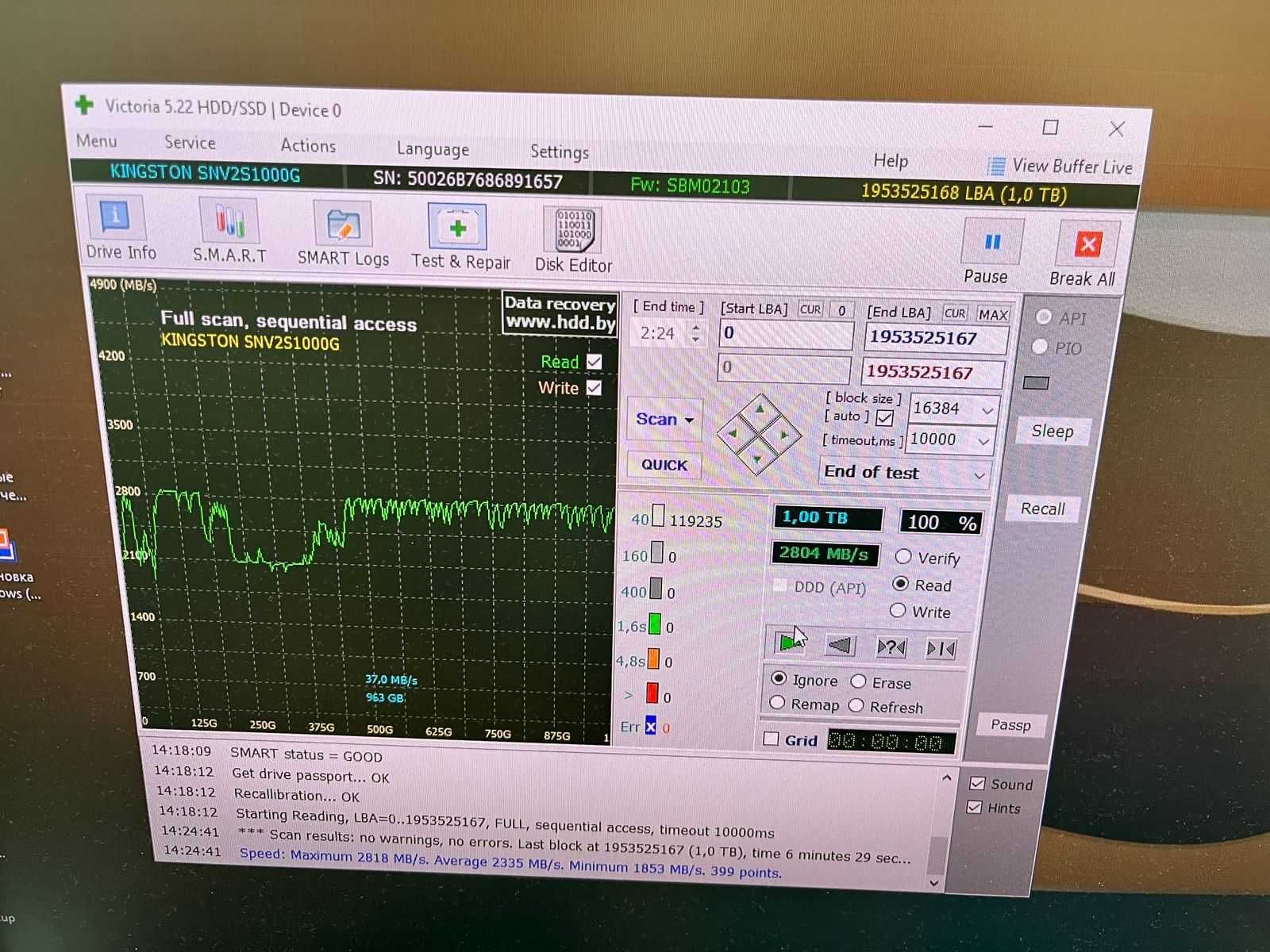Open the Service menu
The width and height of the screenshot is (1270, 952).
click(x=190, y=142)
